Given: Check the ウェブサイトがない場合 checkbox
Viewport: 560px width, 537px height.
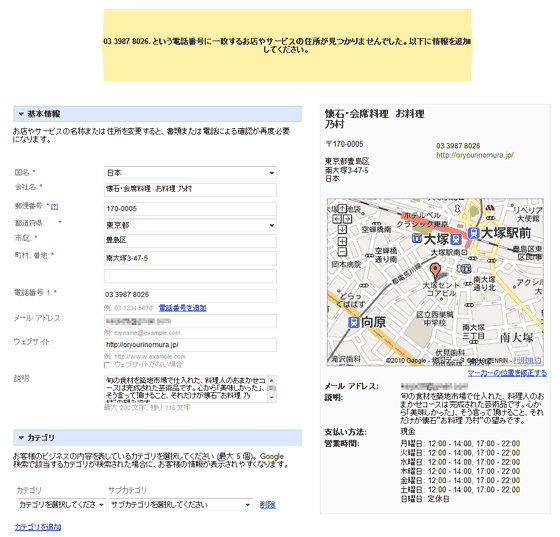Looking at the screenshot, I should [x=107, y=365].
